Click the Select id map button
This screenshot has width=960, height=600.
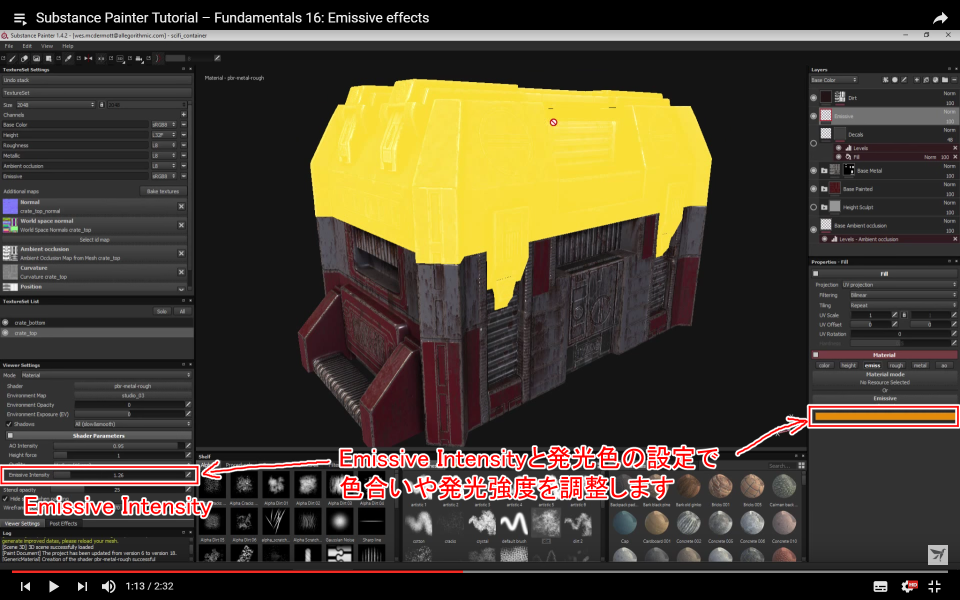(94, 240)
